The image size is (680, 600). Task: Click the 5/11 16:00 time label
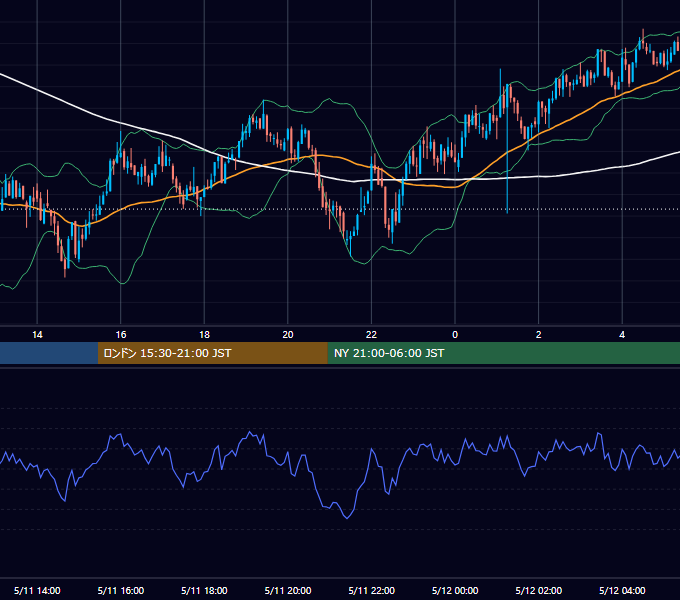[x=121, y=590]
